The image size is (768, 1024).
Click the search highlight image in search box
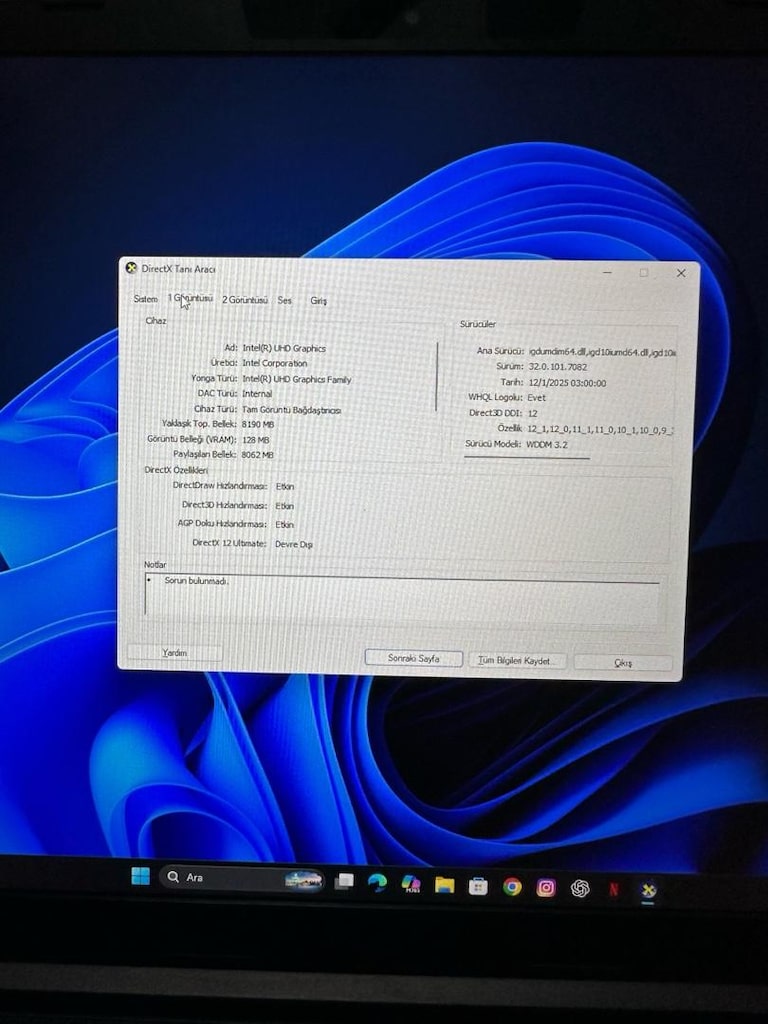(304, 880)
